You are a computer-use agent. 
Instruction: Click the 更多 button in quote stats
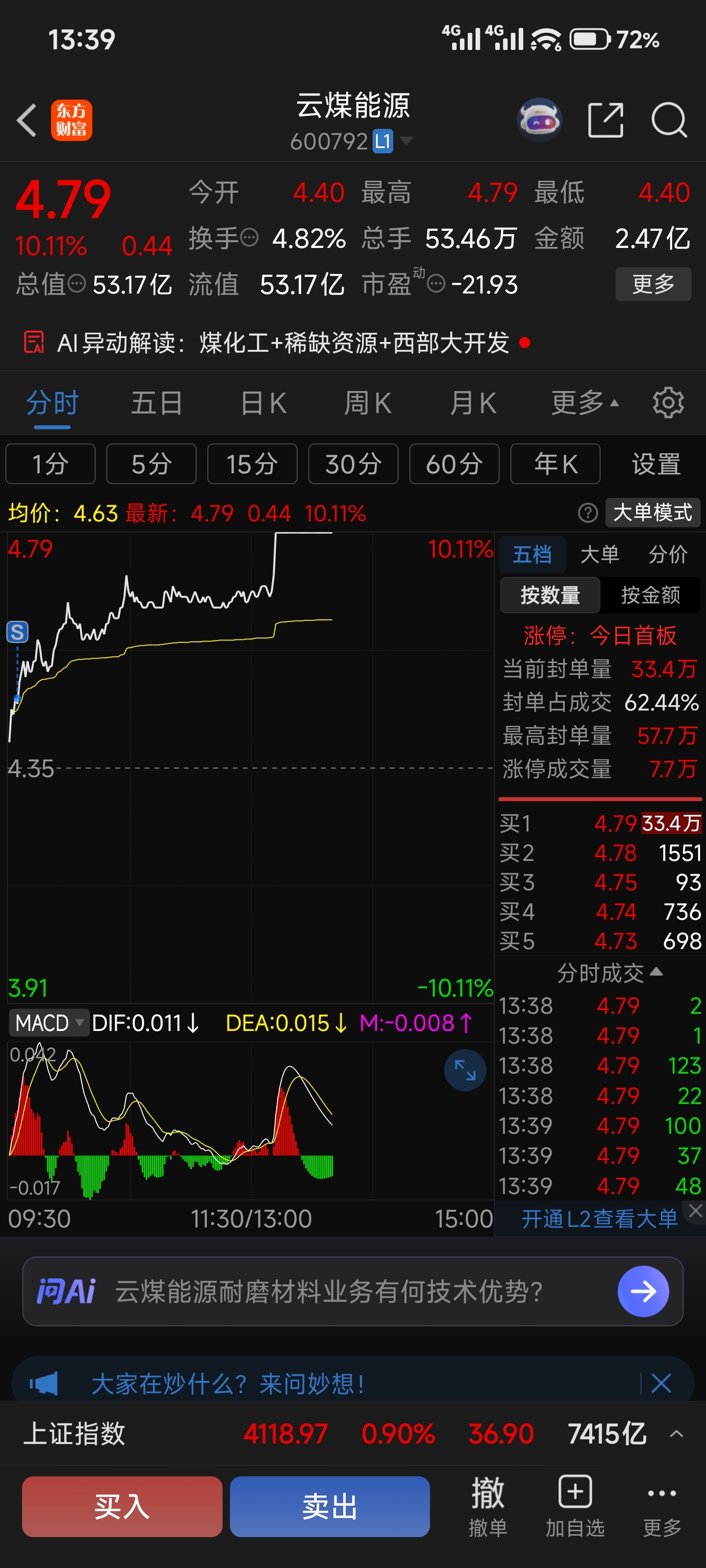coord(653,284)
